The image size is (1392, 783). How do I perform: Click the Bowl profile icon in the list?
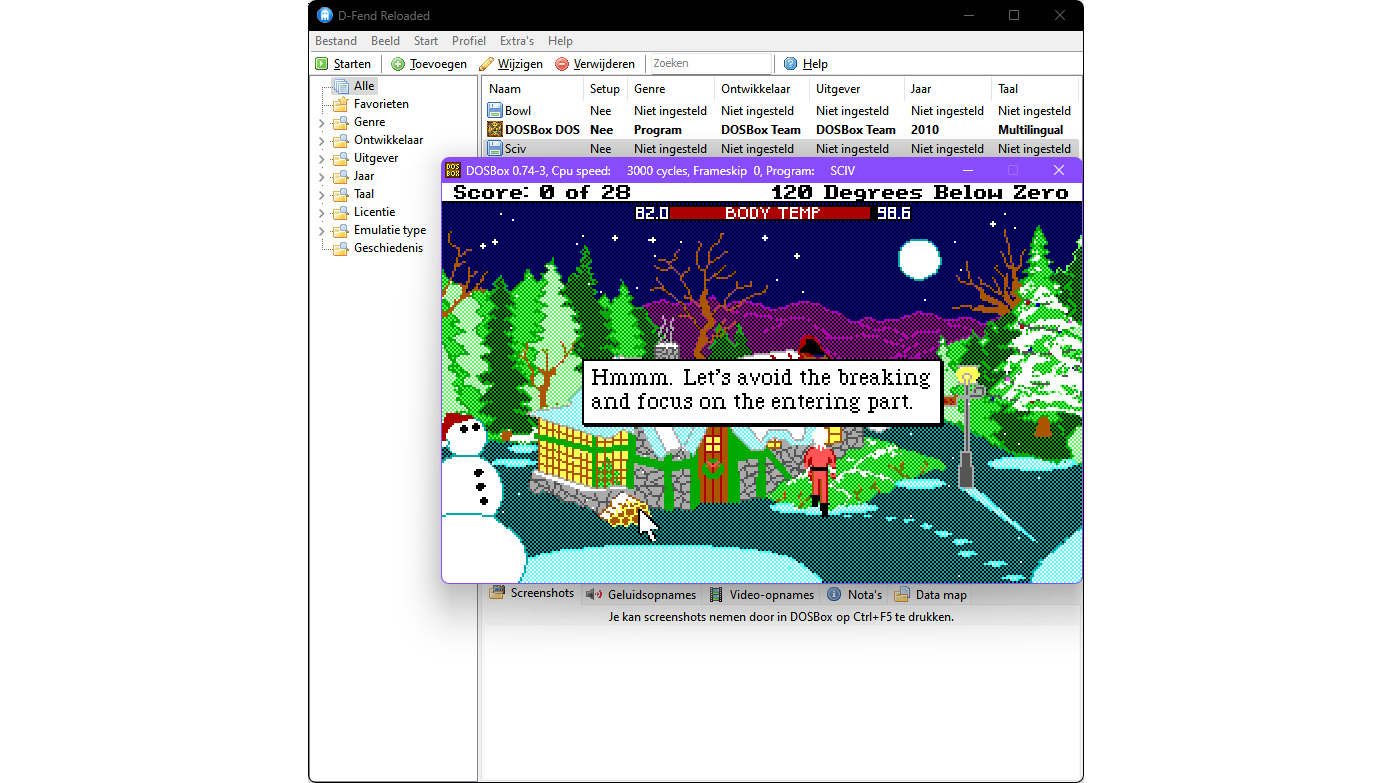pyautogui.click(x=495, y=111)
